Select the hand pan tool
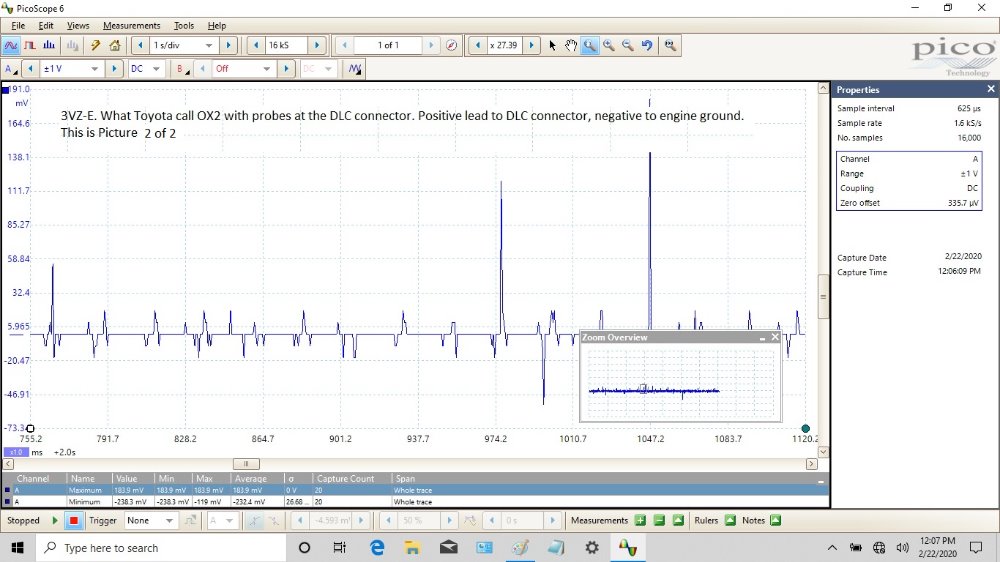This screenshot has height=562, width=1000. click(571, 45)
